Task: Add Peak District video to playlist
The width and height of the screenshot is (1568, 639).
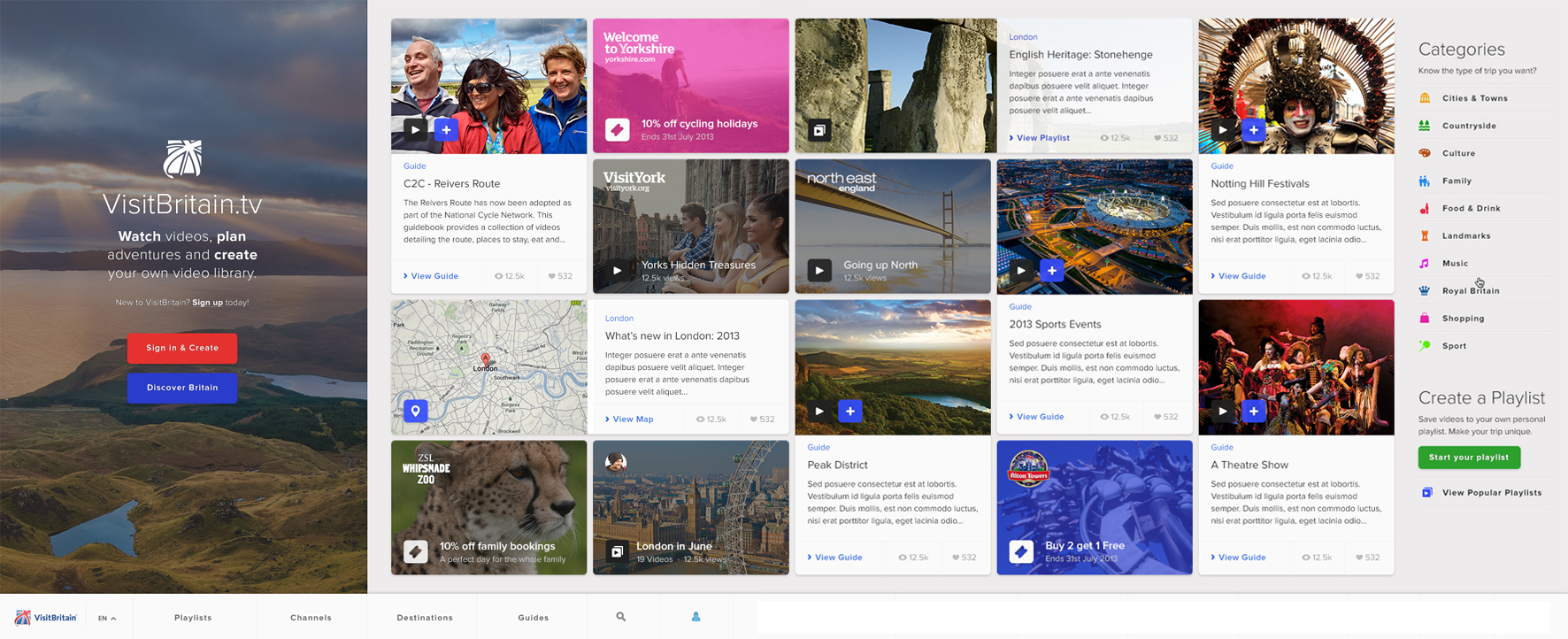Action: pos(849,411)
